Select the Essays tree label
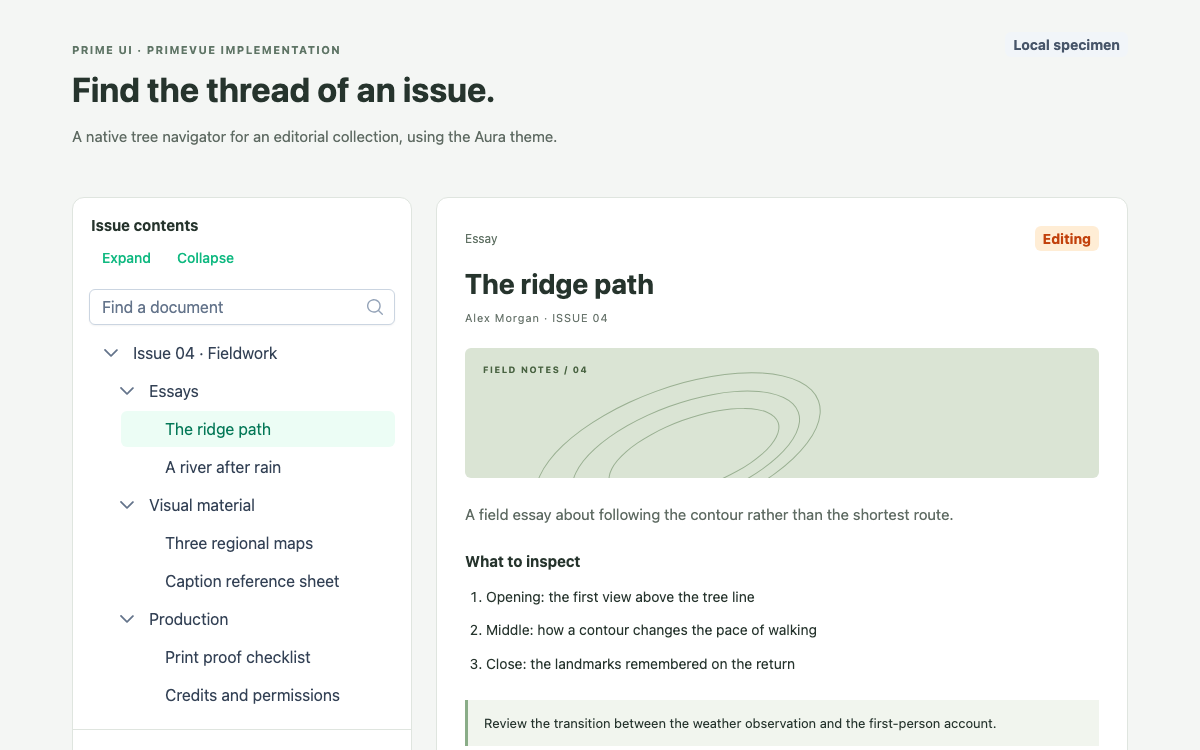Image resolution: width=1200 pixels, height=750 pixels. coord(174,391)
